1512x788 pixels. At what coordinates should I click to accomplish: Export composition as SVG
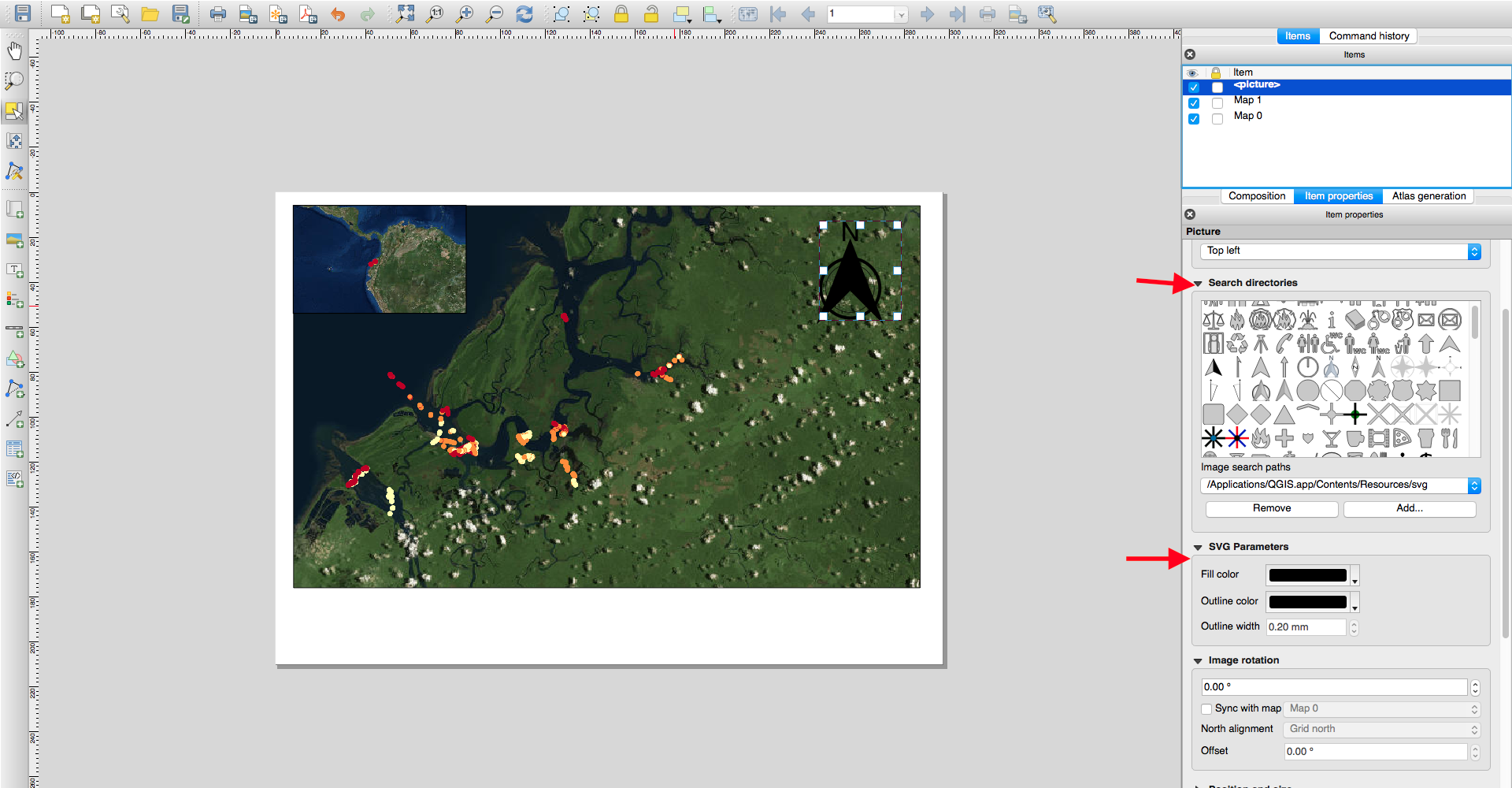click(x=278, y=13)
